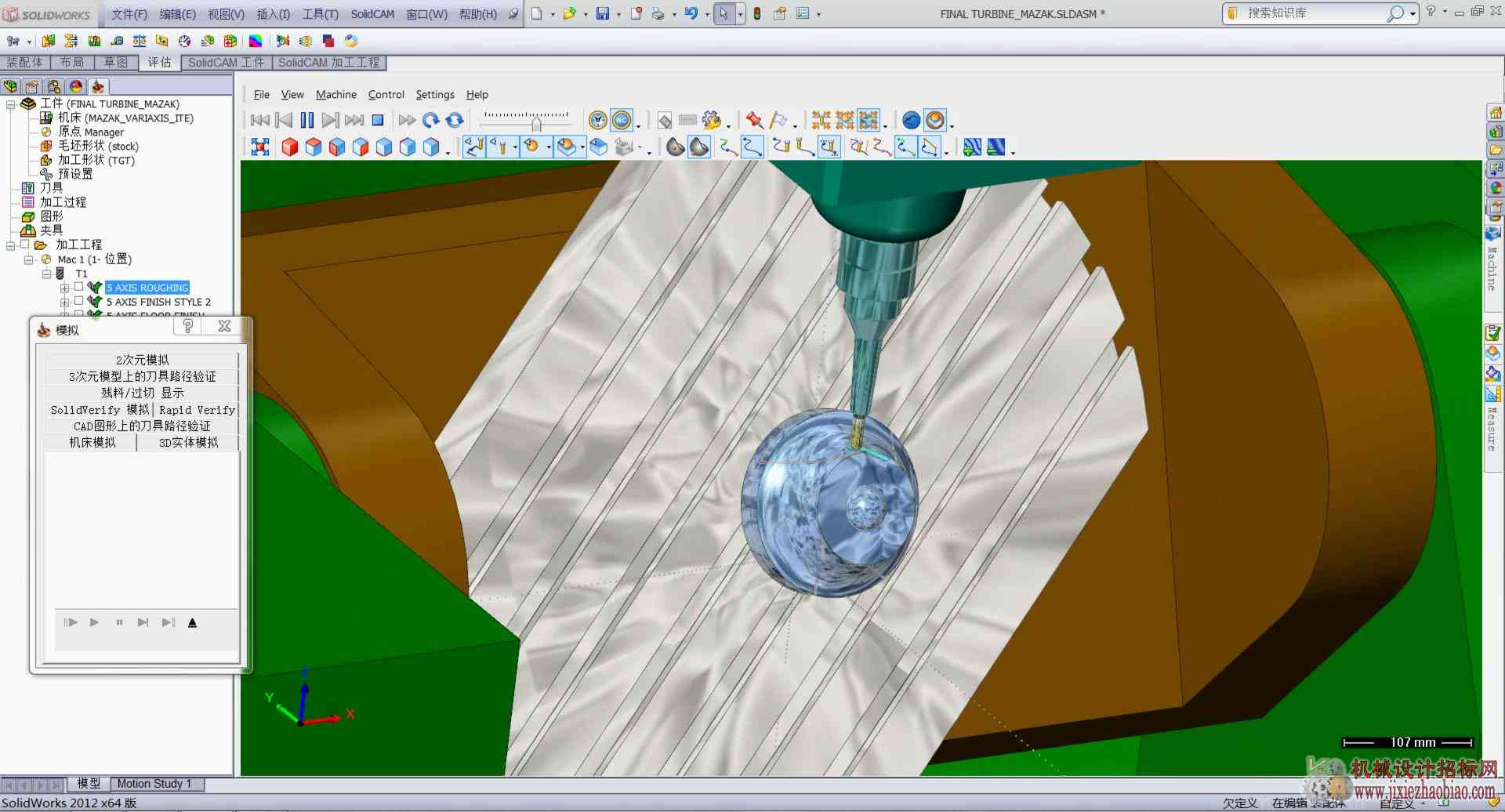Click the gears settings icon
Image resolution: width=1505 pixels, height=812 pixels.
pos(712,120)
